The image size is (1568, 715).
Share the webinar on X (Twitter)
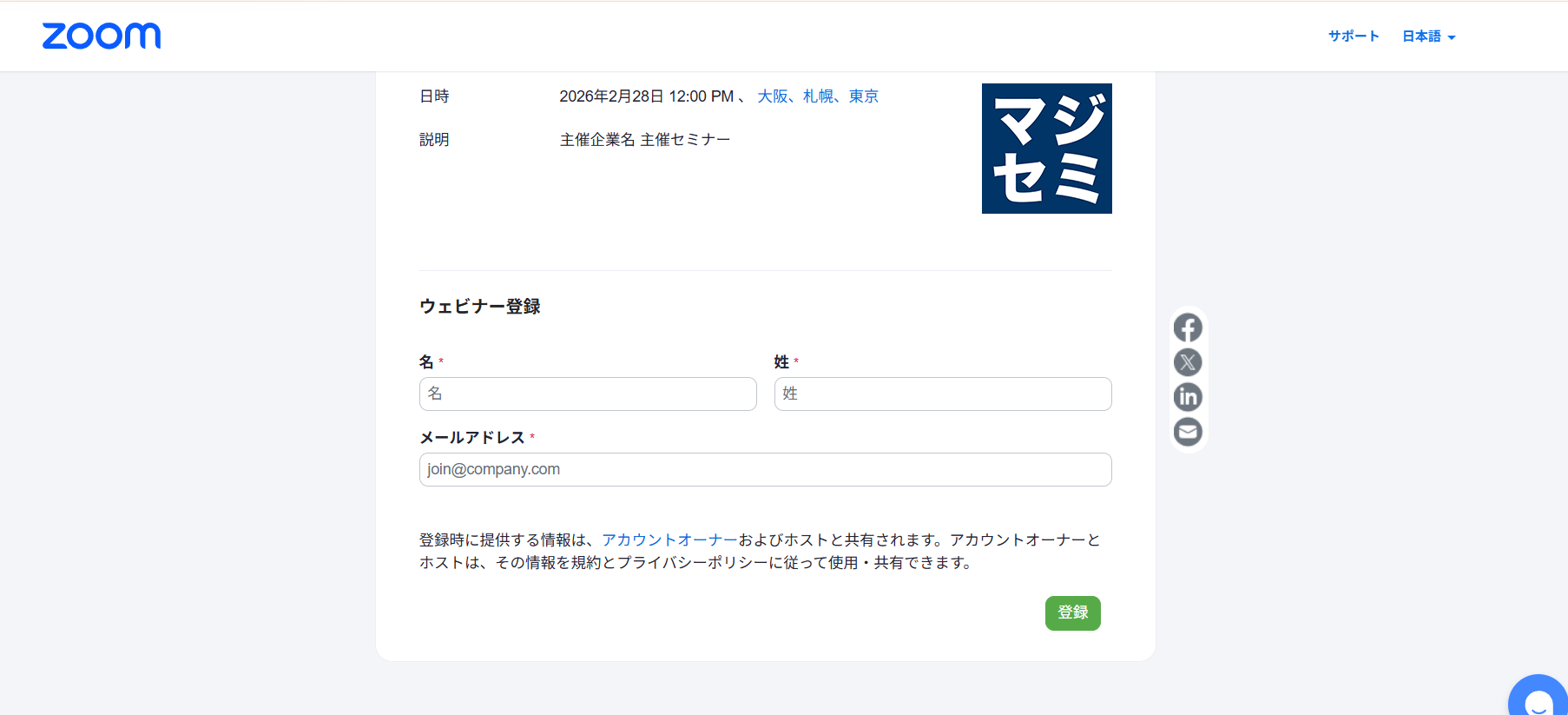point(1188,362)
